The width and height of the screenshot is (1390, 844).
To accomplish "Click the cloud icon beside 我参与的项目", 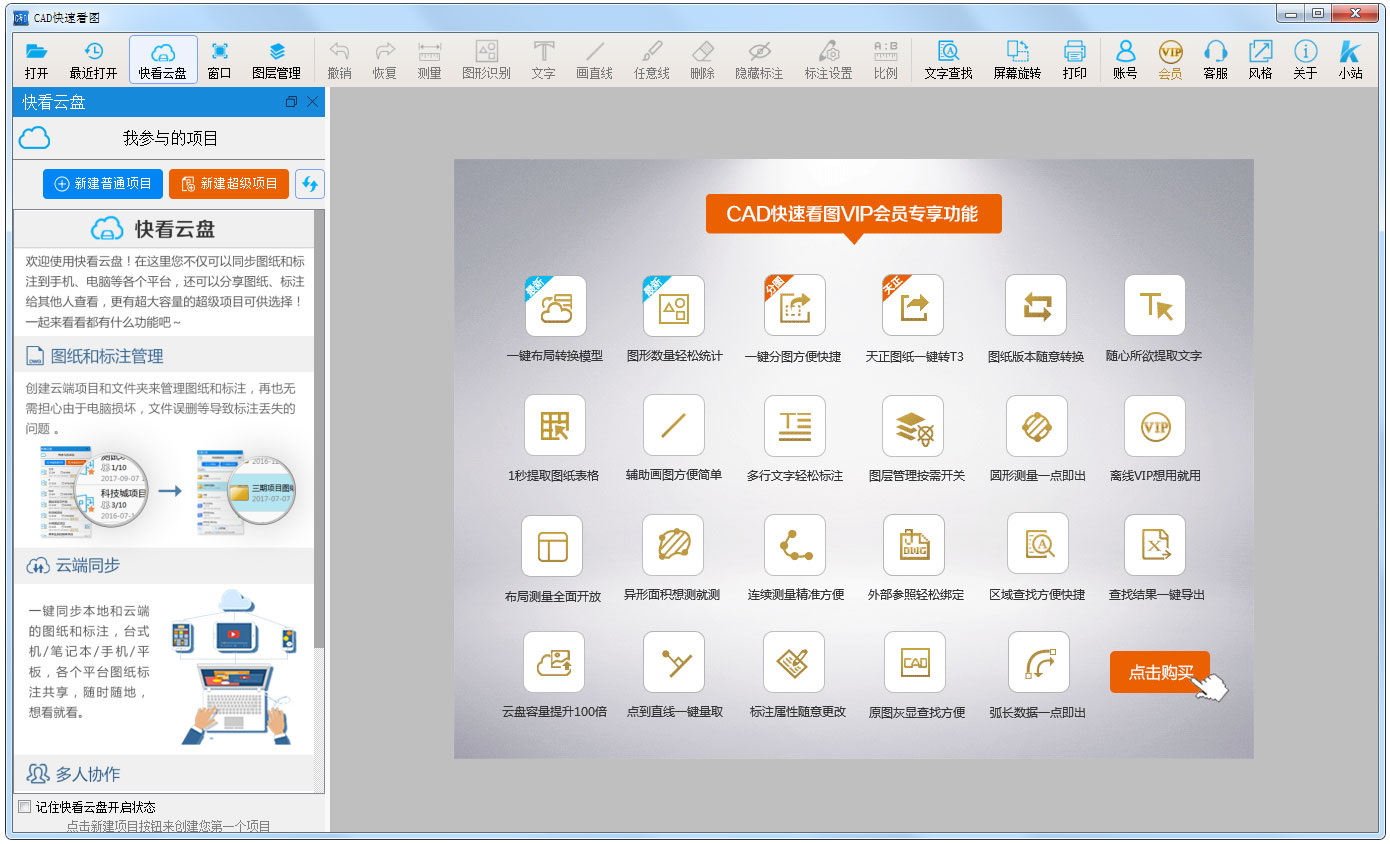I will coord(35,138).
